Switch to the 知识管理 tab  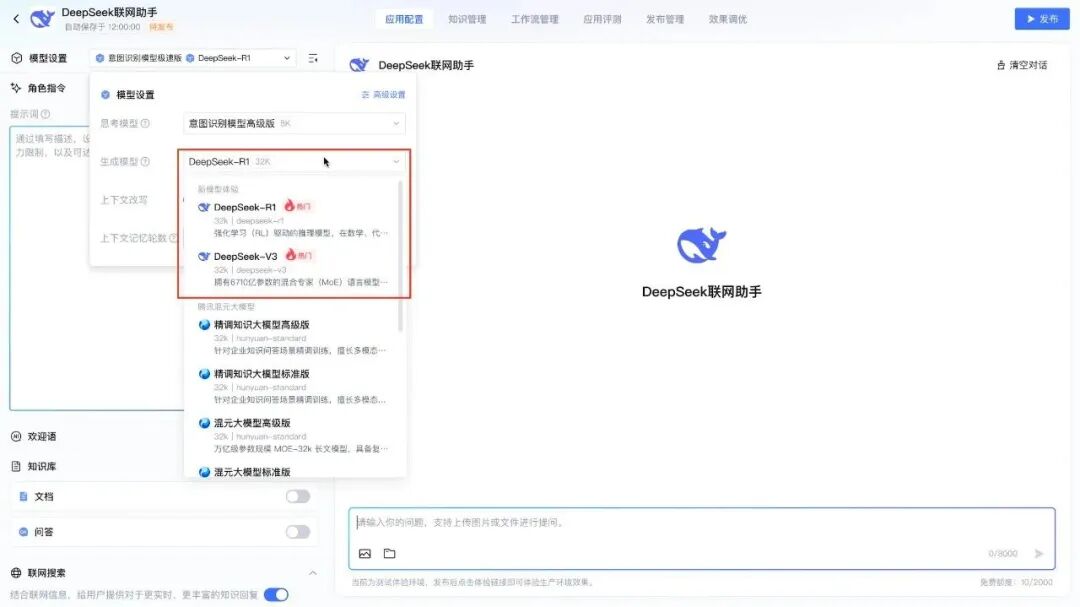467,19
